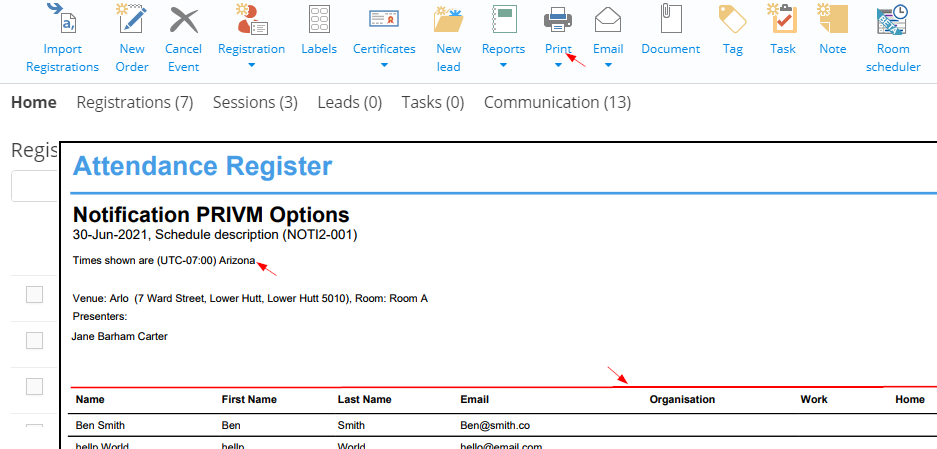The height and width of the screenshot is (449, 937).
Task: Click the Name column header
Action: point(90,399)
